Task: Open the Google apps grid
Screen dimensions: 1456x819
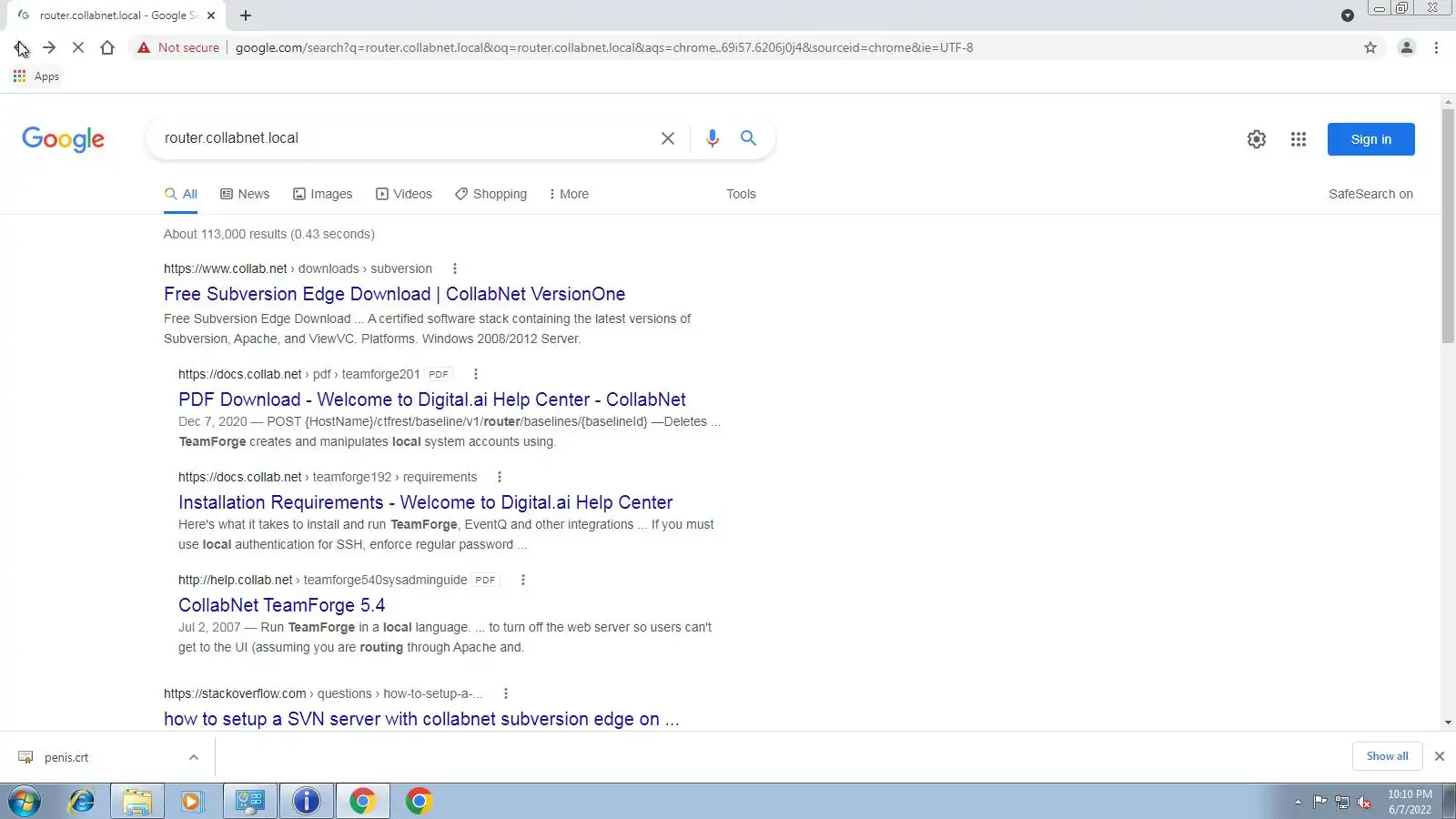Action: 1299,139
